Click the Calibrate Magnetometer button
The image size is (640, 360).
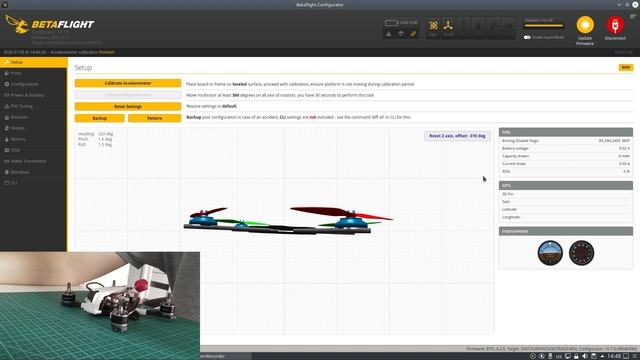pos(128,95)
